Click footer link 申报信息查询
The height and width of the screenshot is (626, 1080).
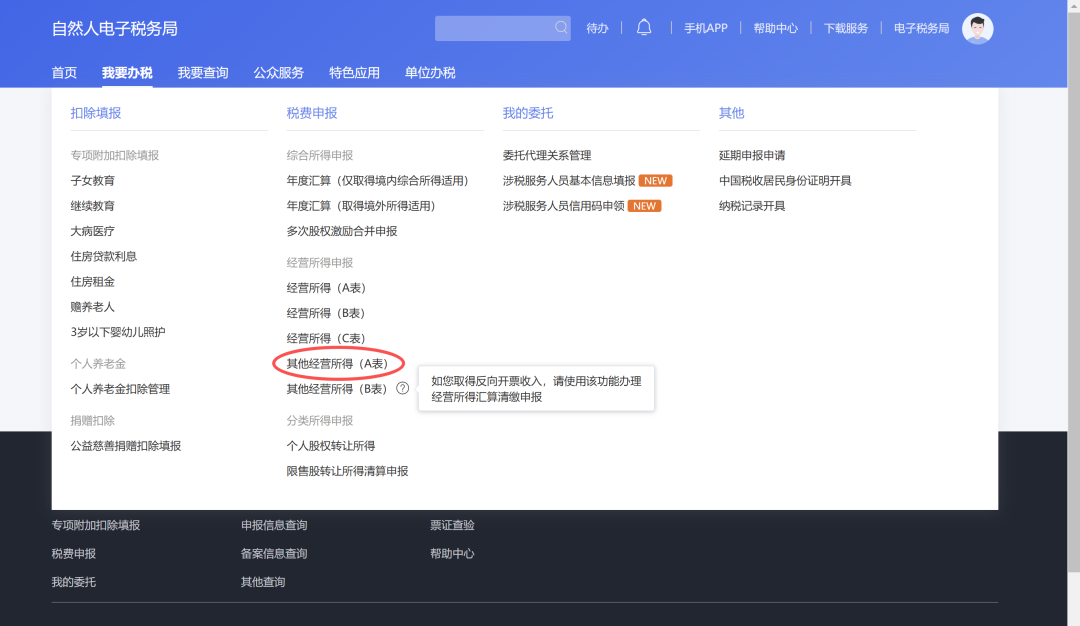tap(274, 525)
